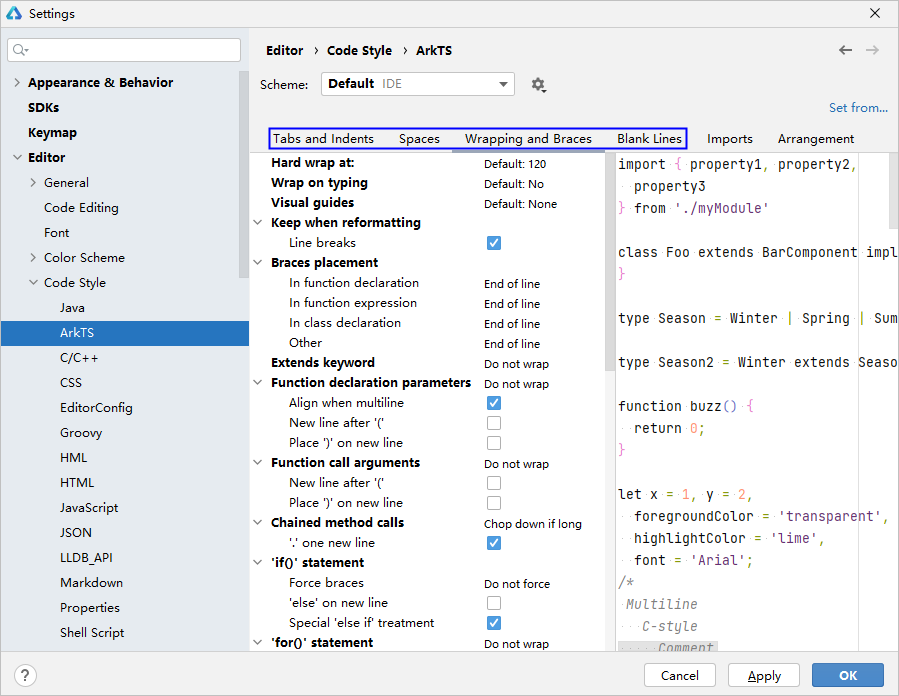Open the Blank Lines tab

(650, 139)
